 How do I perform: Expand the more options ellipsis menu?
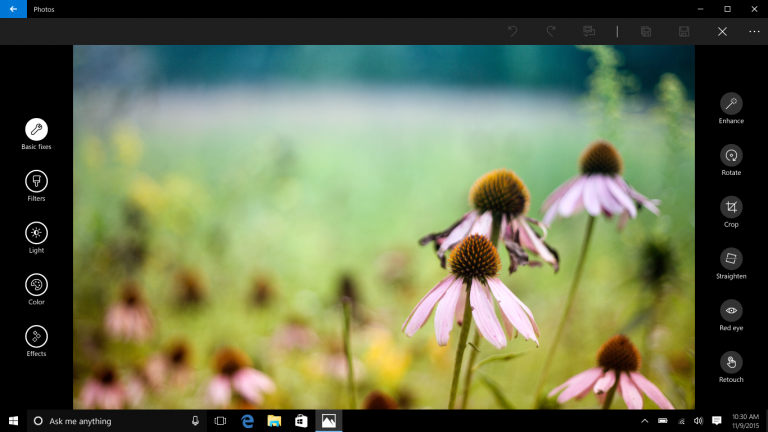click(x=754, y=31)
